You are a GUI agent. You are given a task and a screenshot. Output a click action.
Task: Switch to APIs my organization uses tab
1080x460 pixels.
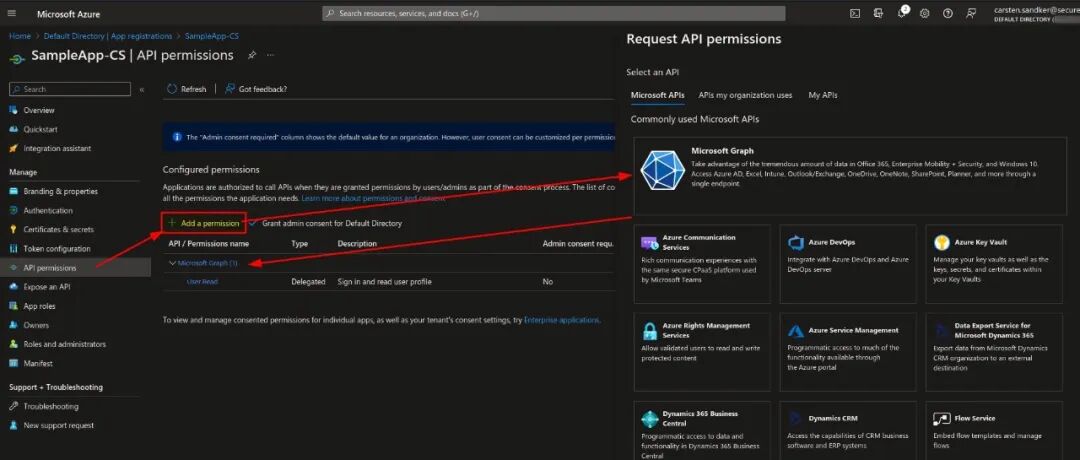pyautogui.click(x=745, y=95)
